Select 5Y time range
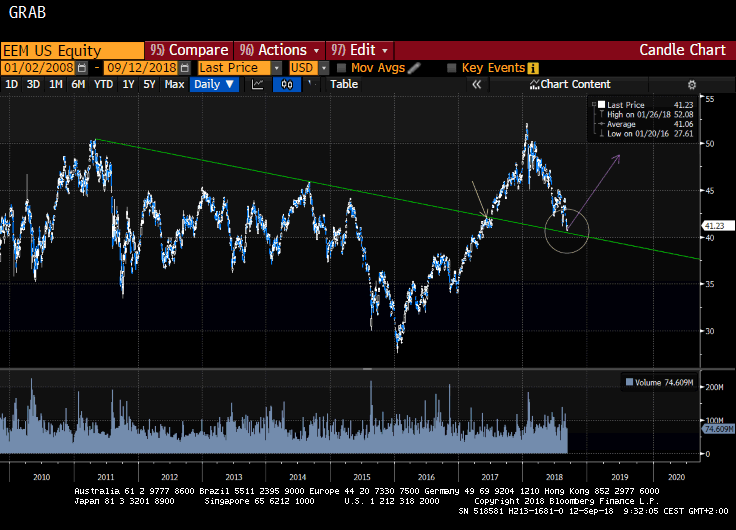 [x=149, y=84]
